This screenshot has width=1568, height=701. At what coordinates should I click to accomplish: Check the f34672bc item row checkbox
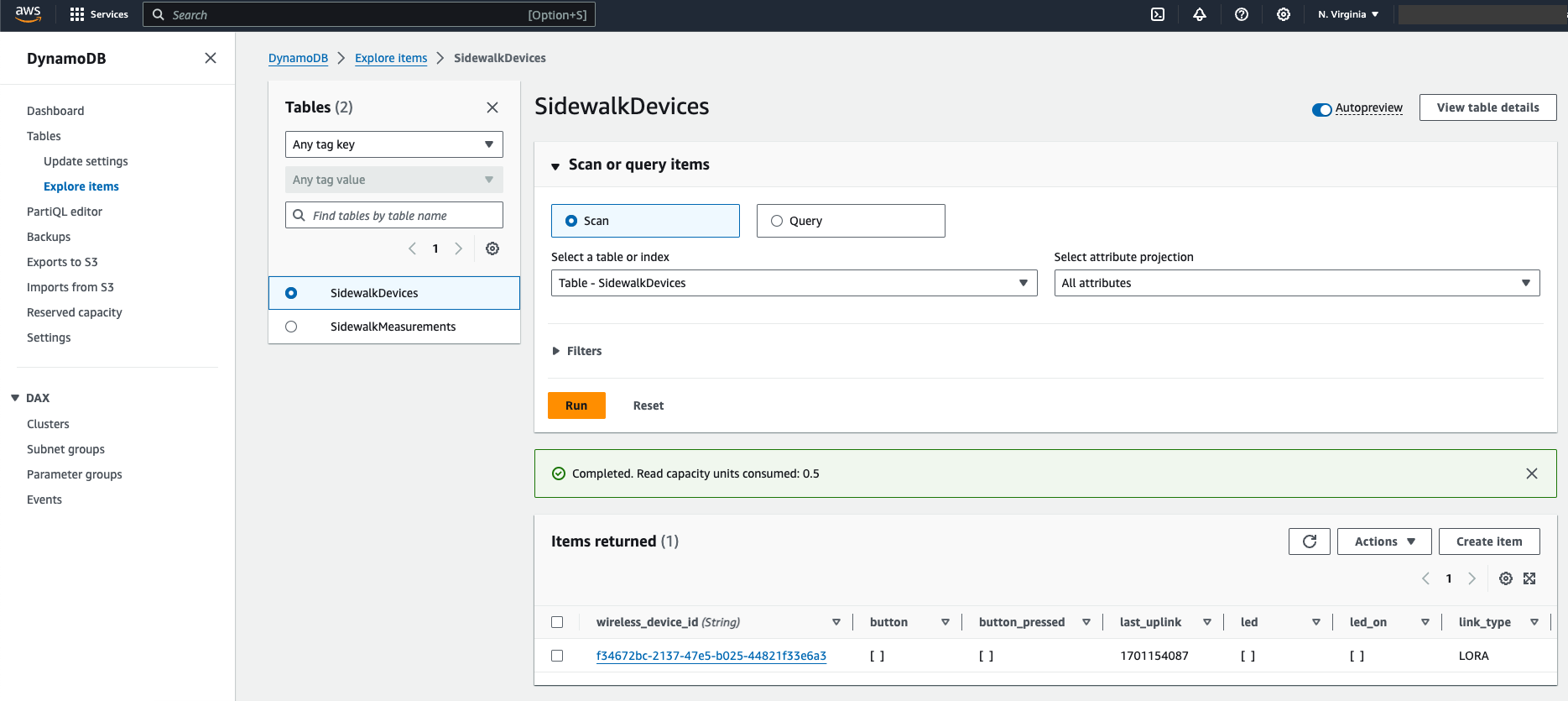(557, 656)
